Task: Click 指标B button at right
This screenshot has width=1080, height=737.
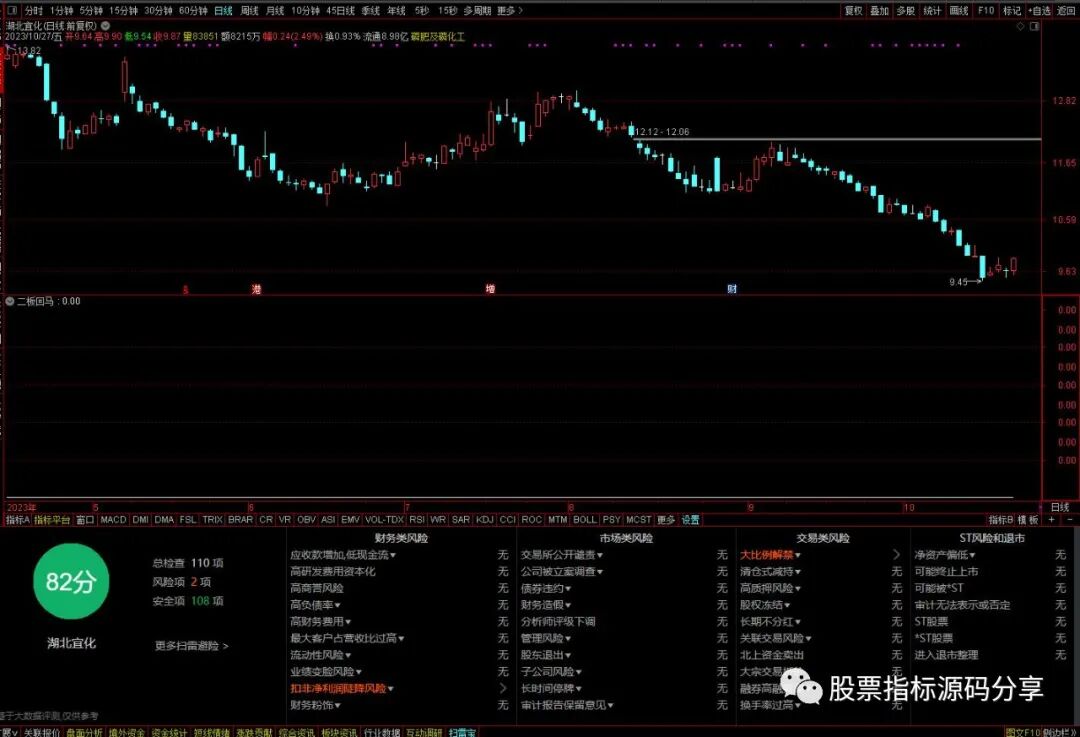Action: (1001, 520)
